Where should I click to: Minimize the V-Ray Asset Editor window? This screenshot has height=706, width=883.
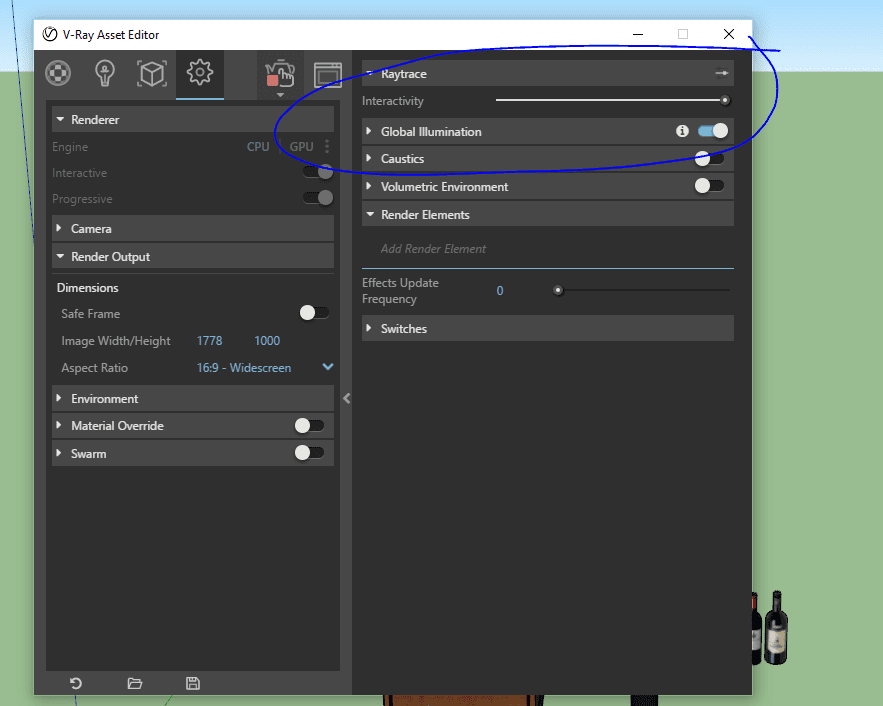637,34
